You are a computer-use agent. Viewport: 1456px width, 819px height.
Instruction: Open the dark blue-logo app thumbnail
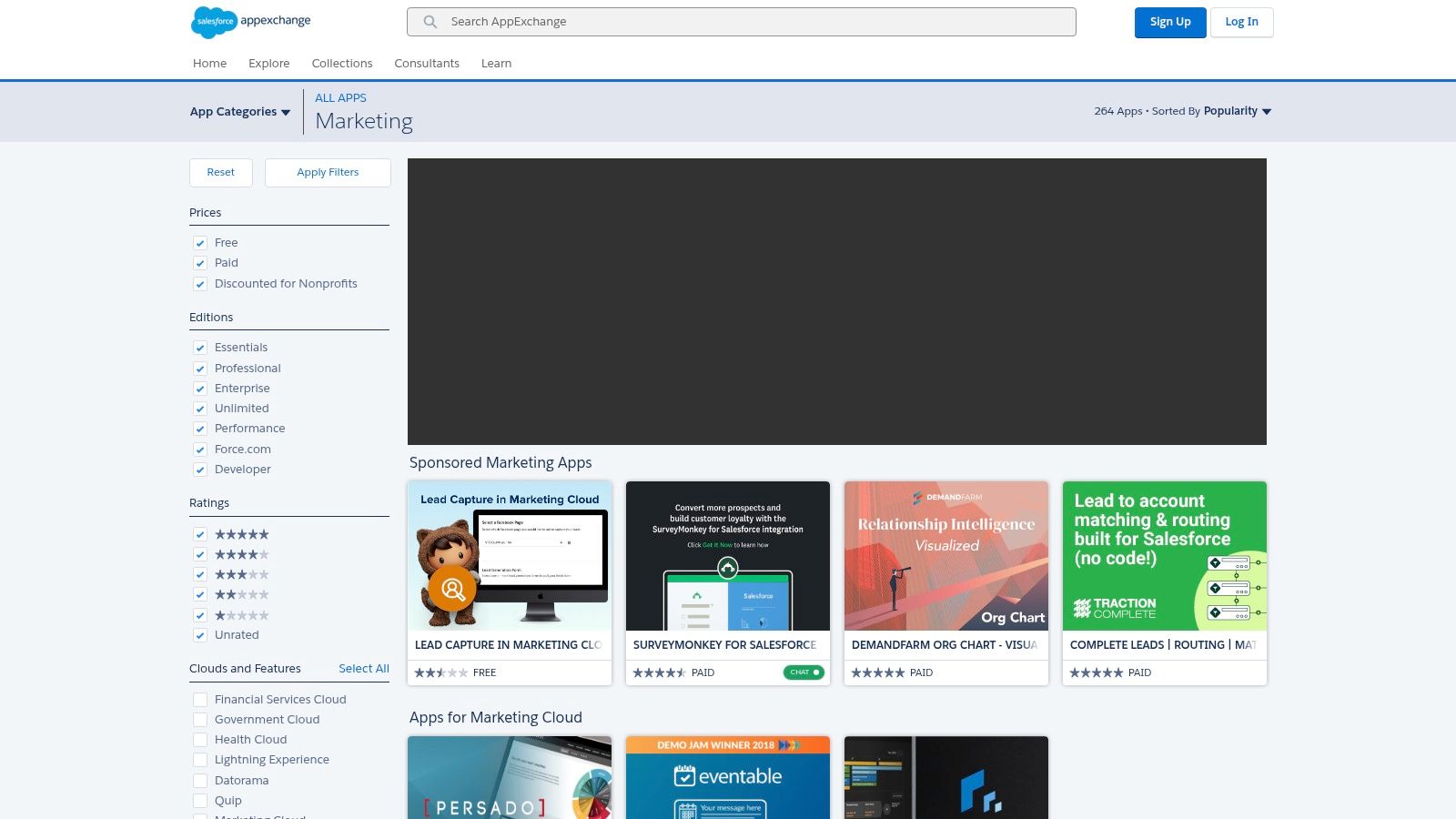click(x=946, y=778)
